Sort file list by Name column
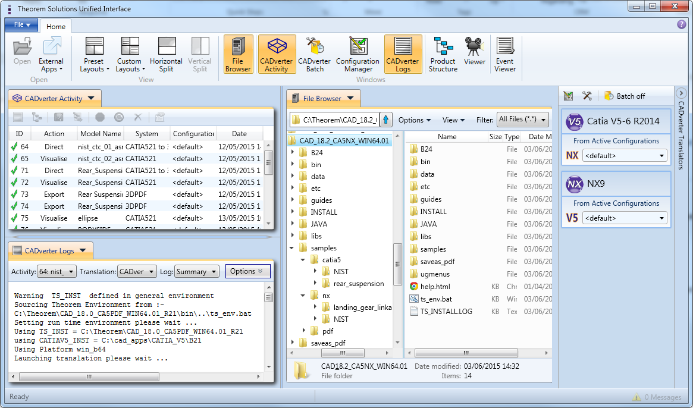Image resolution: width=693 pixels, height=408 pixels. 446,137
